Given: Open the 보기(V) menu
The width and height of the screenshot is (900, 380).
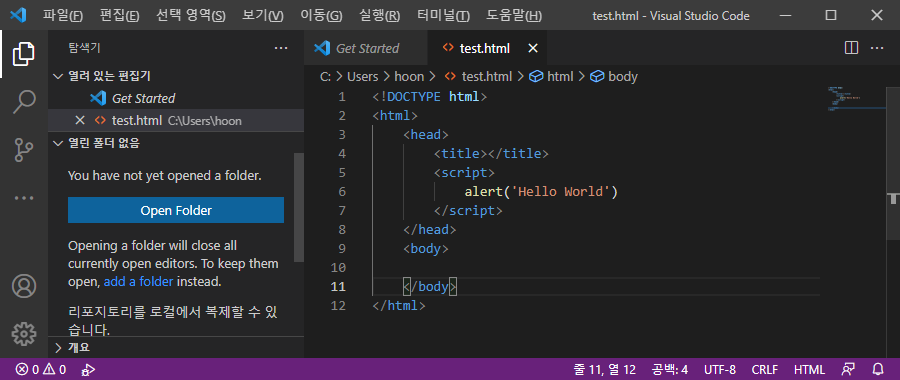Looking at the screenshot, I should coord(263,15).
